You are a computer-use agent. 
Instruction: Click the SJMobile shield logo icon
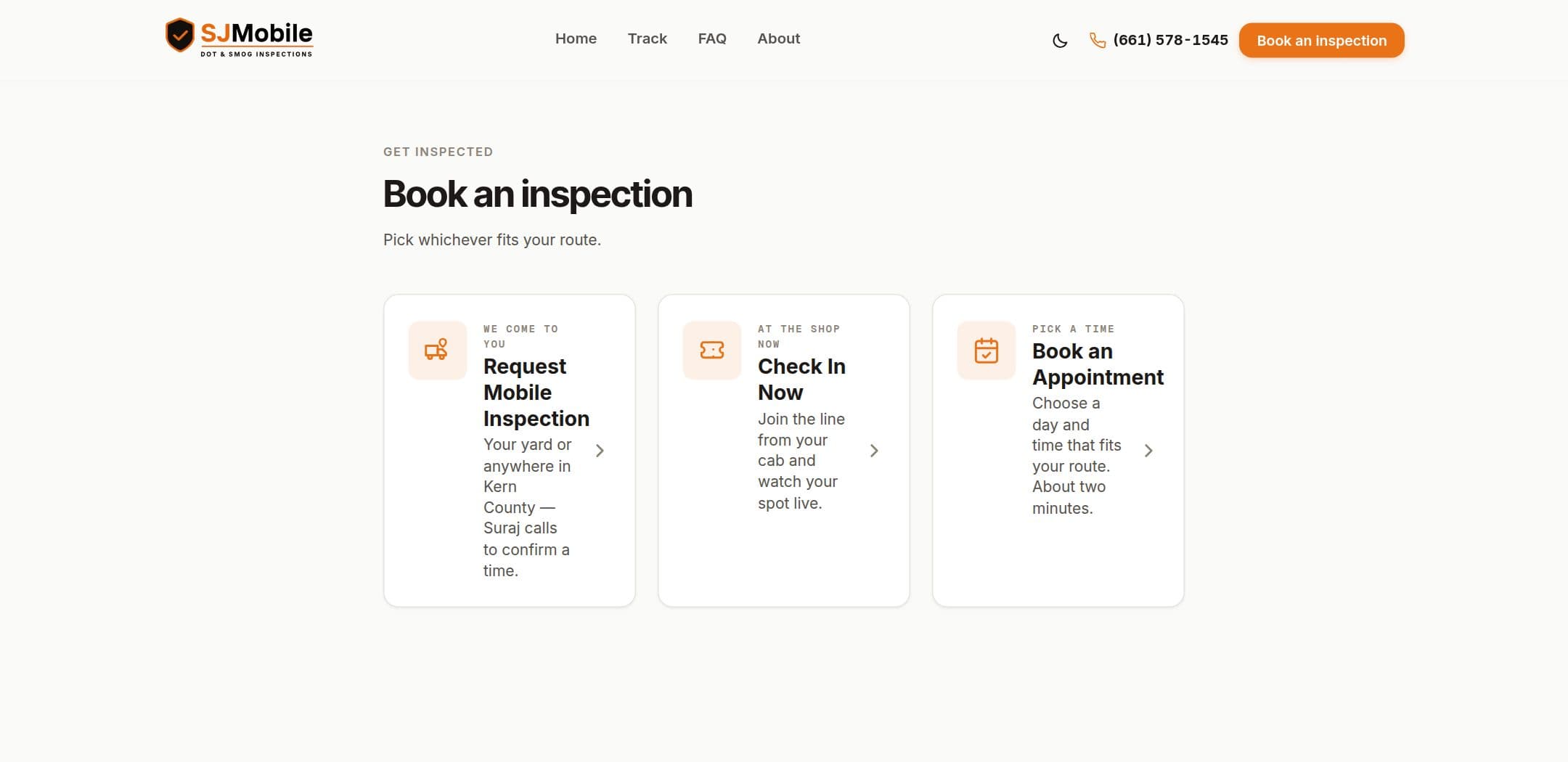179,36
